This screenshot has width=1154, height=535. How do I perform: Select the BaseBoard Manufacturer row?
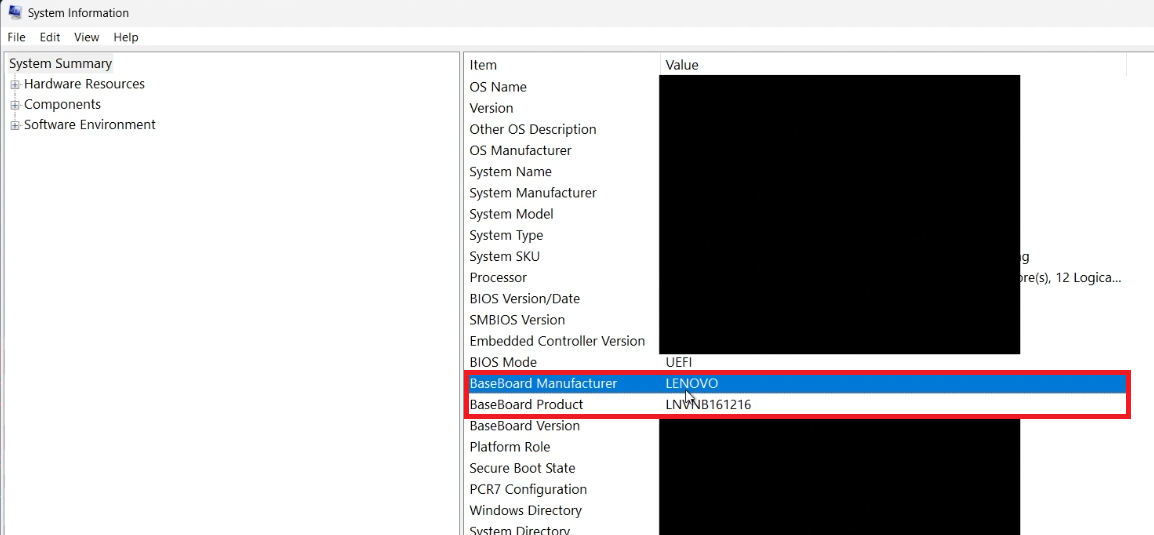pyautogui.click(x=798, y=383)
